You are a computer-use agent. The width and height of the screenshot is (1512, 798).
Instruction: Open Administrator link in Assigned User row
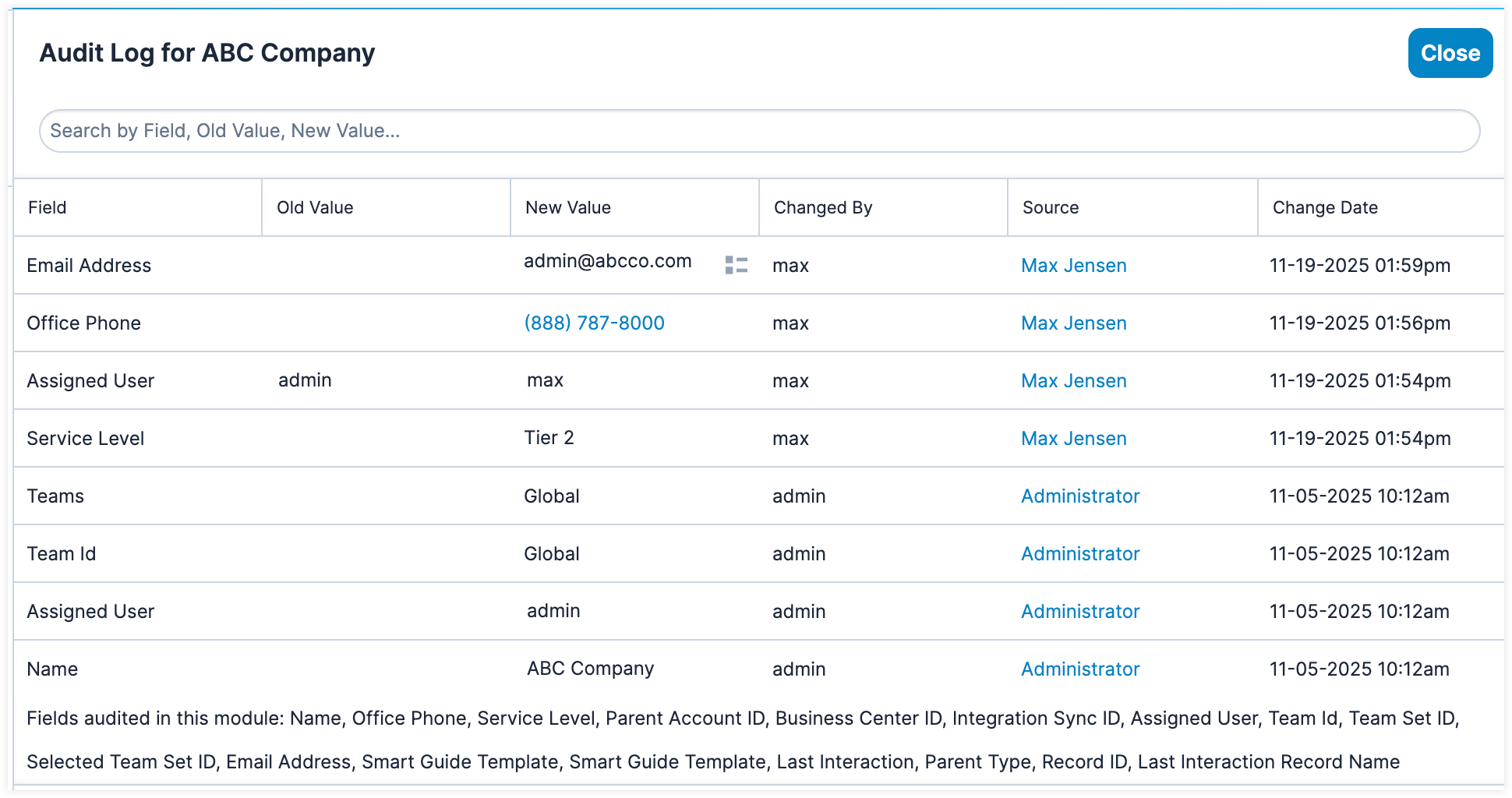coord(1079,612)
